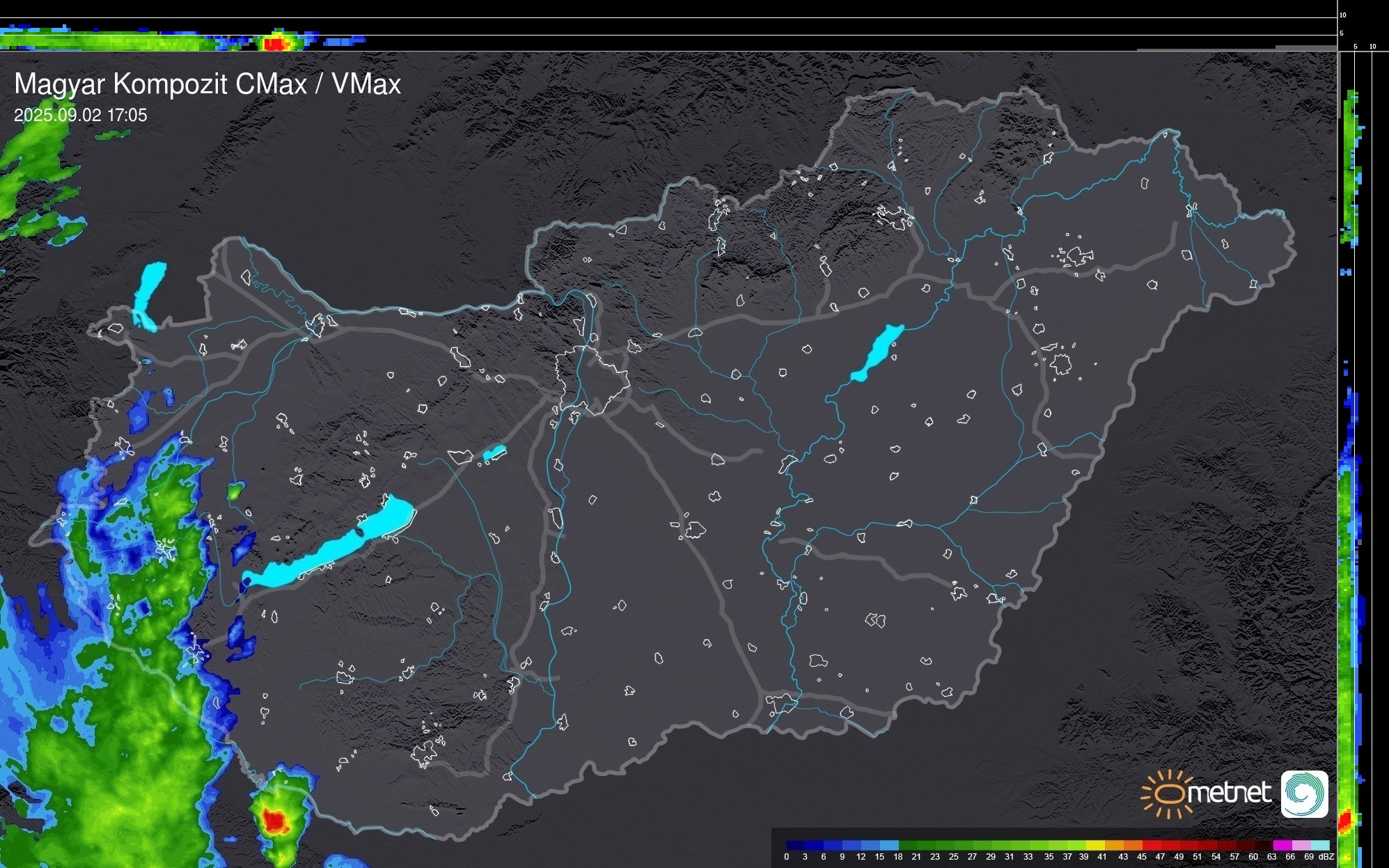
Task: Click the dBZ unit label on the legend
Action: (1326, 857)
